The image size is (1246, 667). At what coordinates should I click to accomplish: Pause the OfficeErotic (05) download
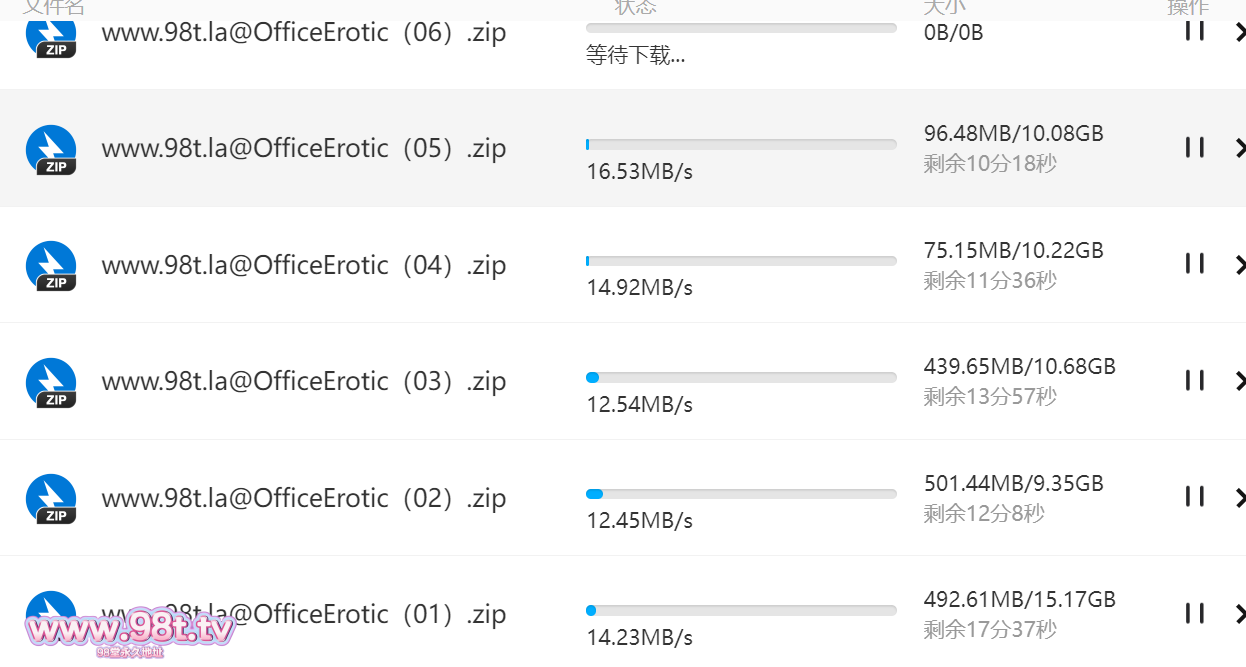(1194, 148)
